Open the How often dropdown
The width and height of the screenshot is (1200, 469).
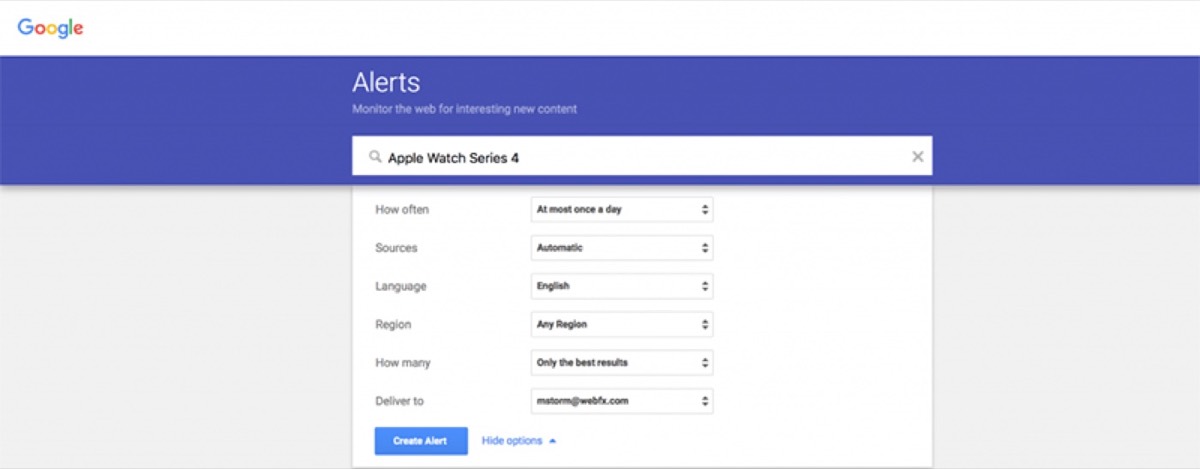(x=621, y=210)
